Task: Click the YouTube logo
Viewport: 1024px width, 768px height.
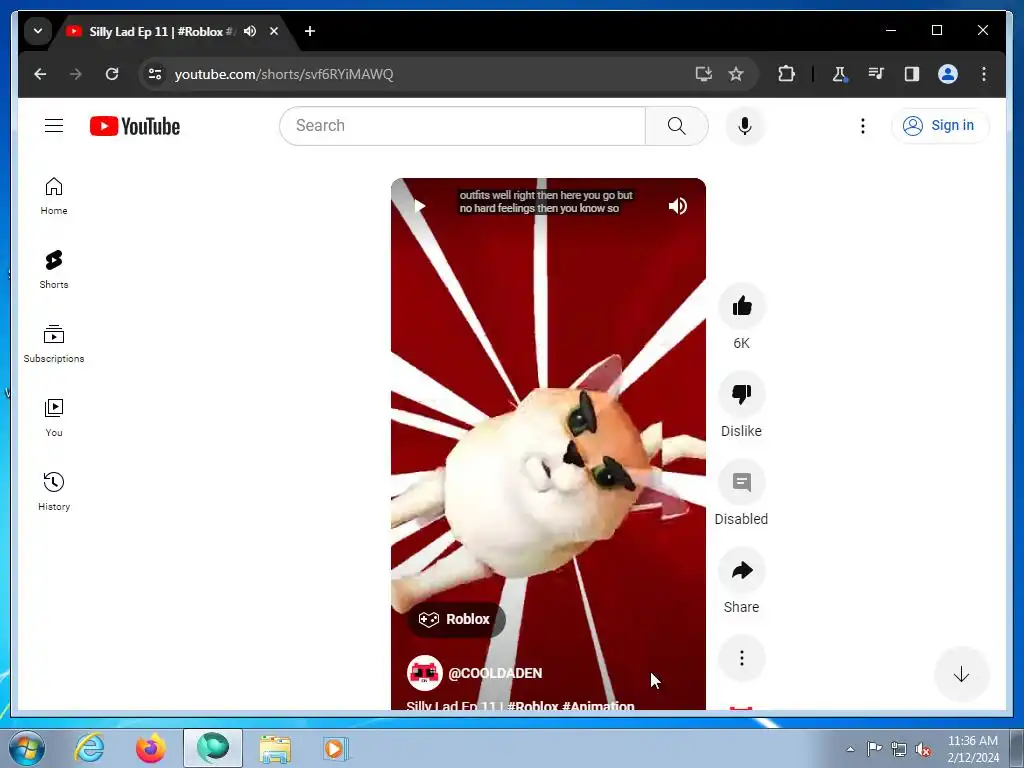Action: [135, 126]
